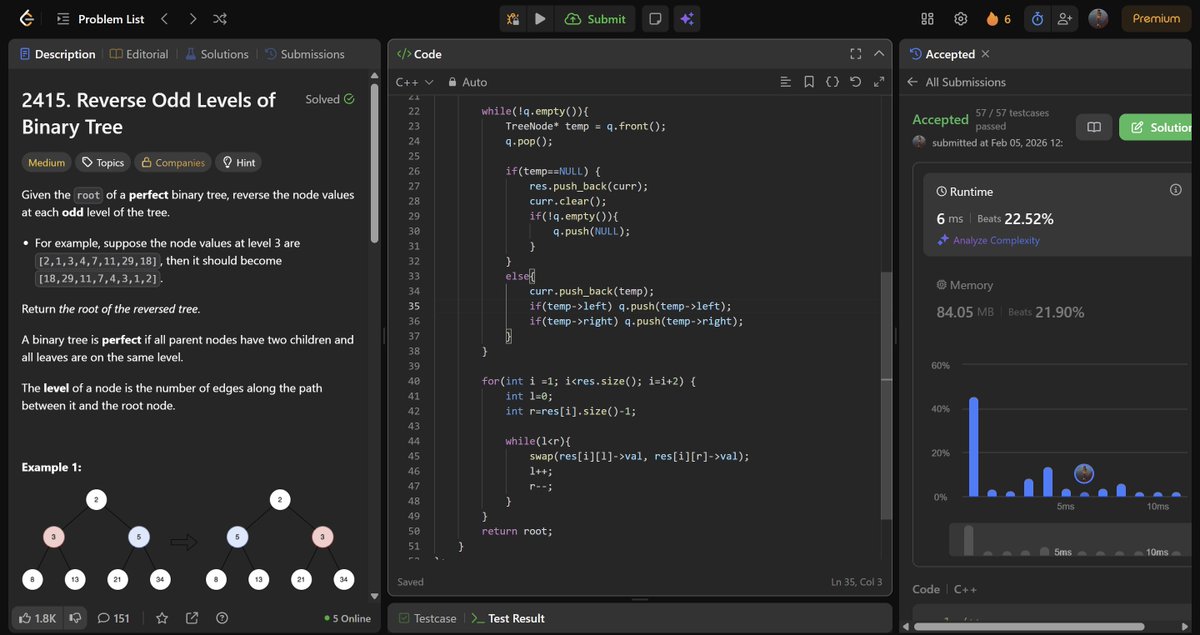Open the Testcase tab

[428, 618]
